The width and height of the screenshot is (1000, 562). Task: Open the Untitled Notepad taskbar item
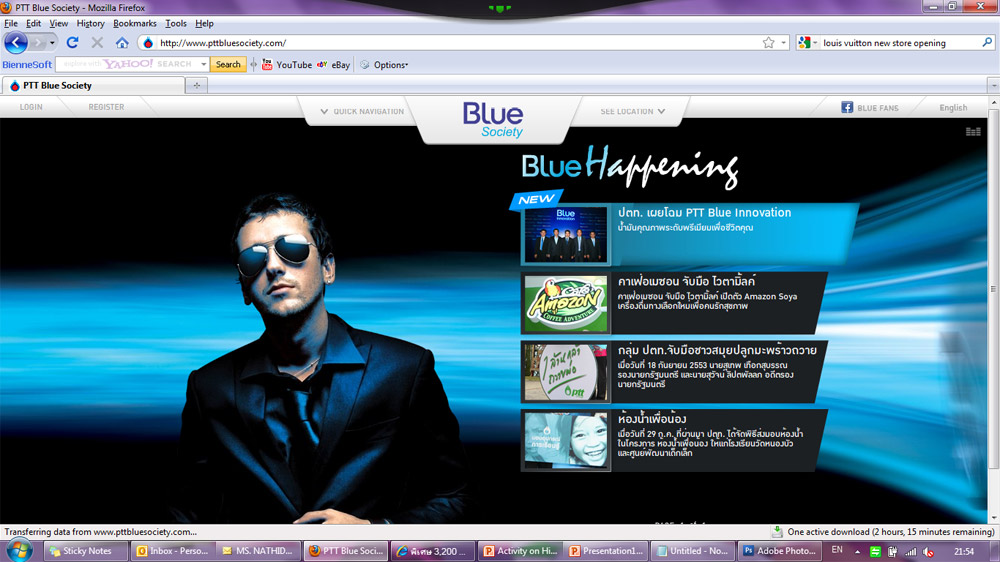coord(693,551)
